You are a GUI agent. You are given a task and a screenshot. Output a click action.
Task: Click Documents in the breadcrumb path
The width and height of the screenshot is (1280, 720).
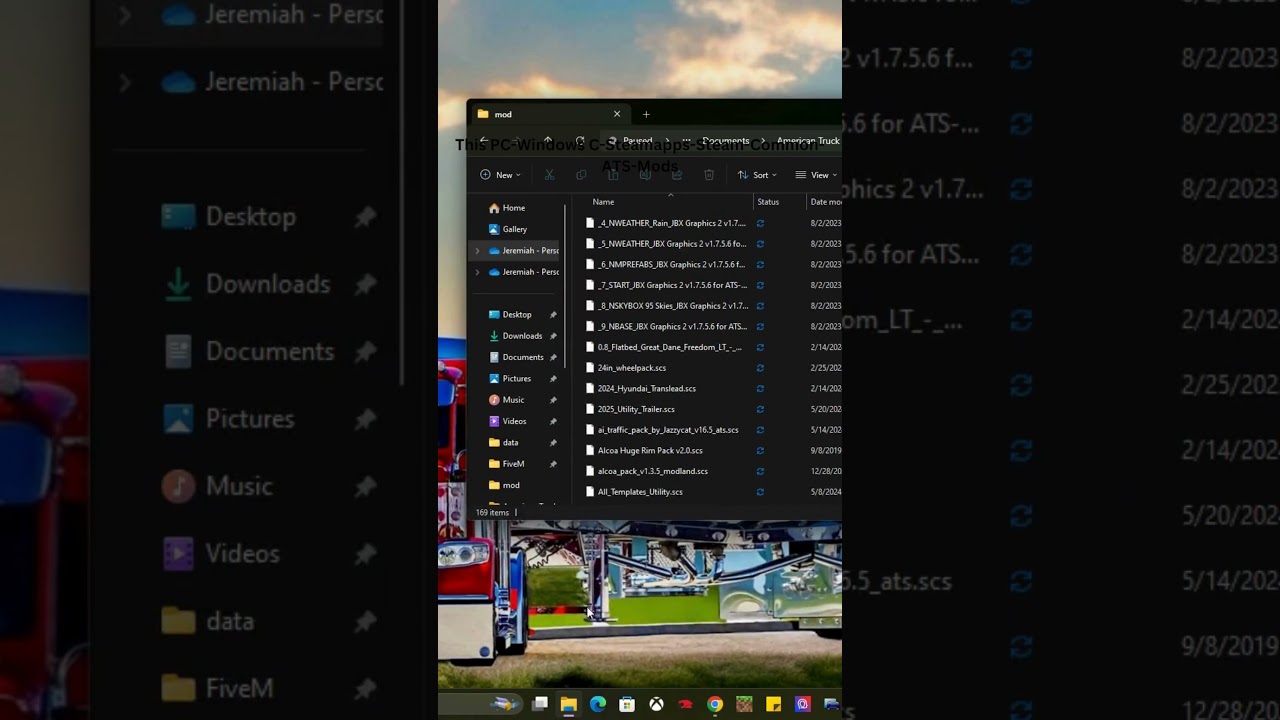(725, 140)
